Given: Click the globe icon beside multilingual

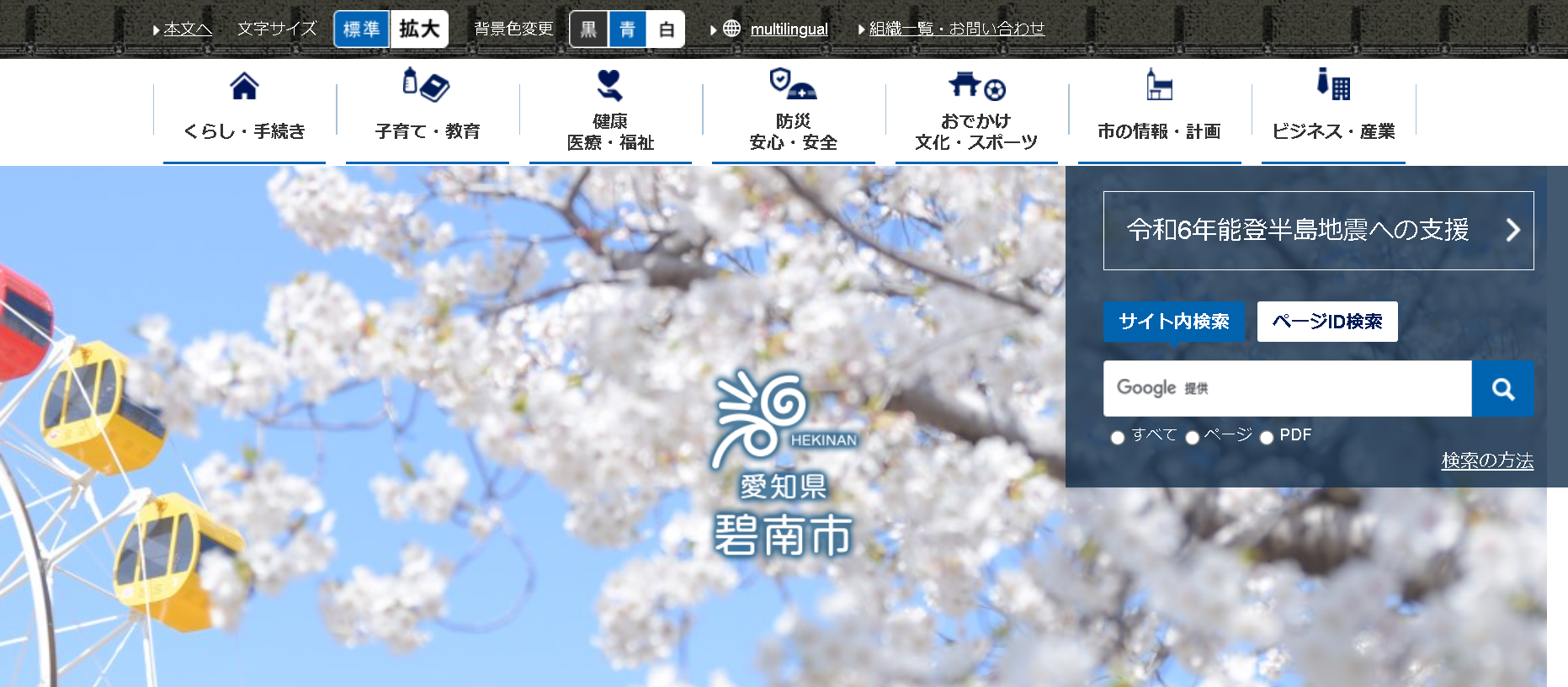Looking at the screenshot, I should [x=732, y=29].
